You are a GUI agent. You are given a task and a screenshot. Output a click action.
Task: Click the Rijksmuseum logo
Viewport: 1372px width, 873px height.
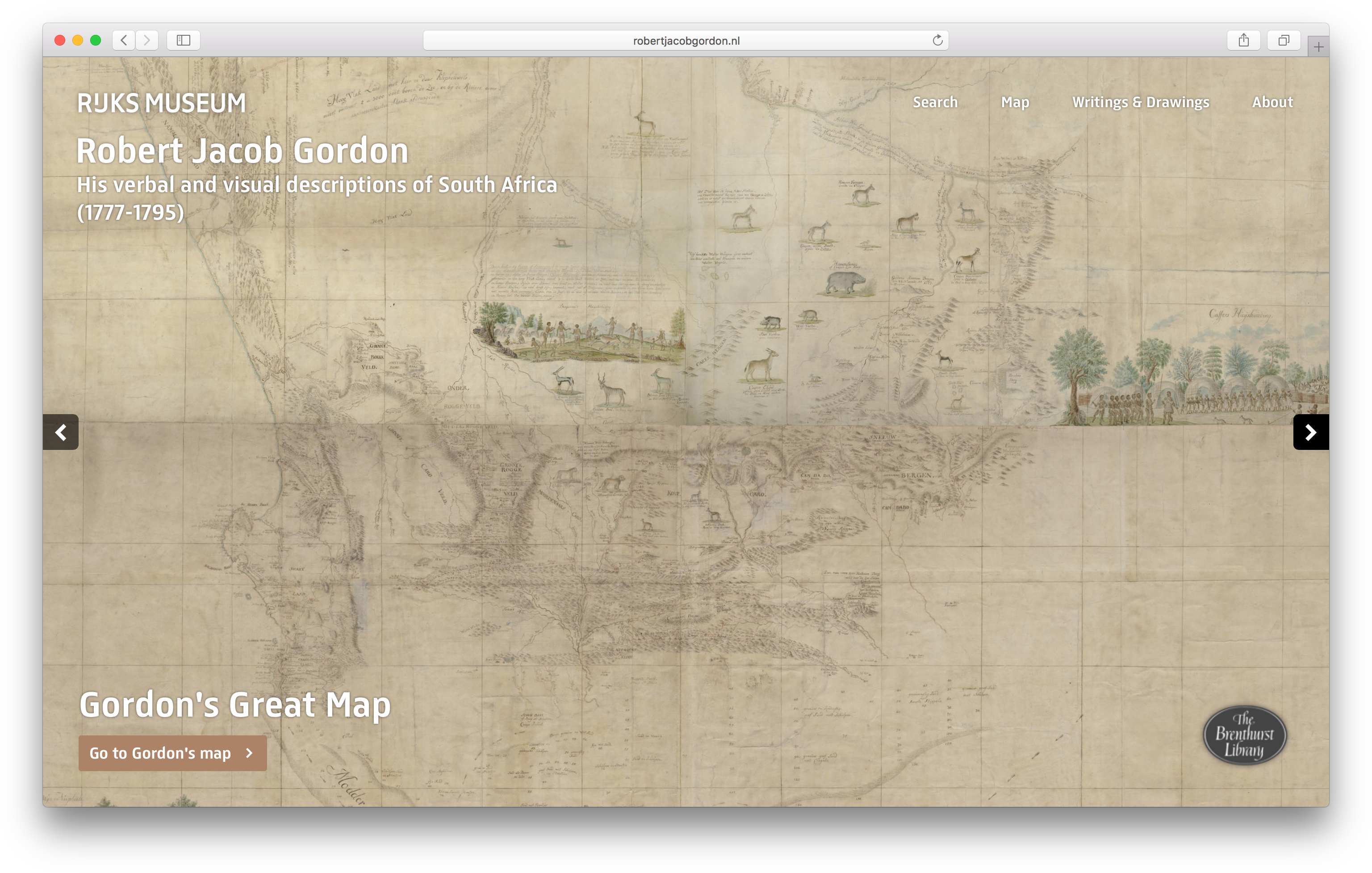161,103
